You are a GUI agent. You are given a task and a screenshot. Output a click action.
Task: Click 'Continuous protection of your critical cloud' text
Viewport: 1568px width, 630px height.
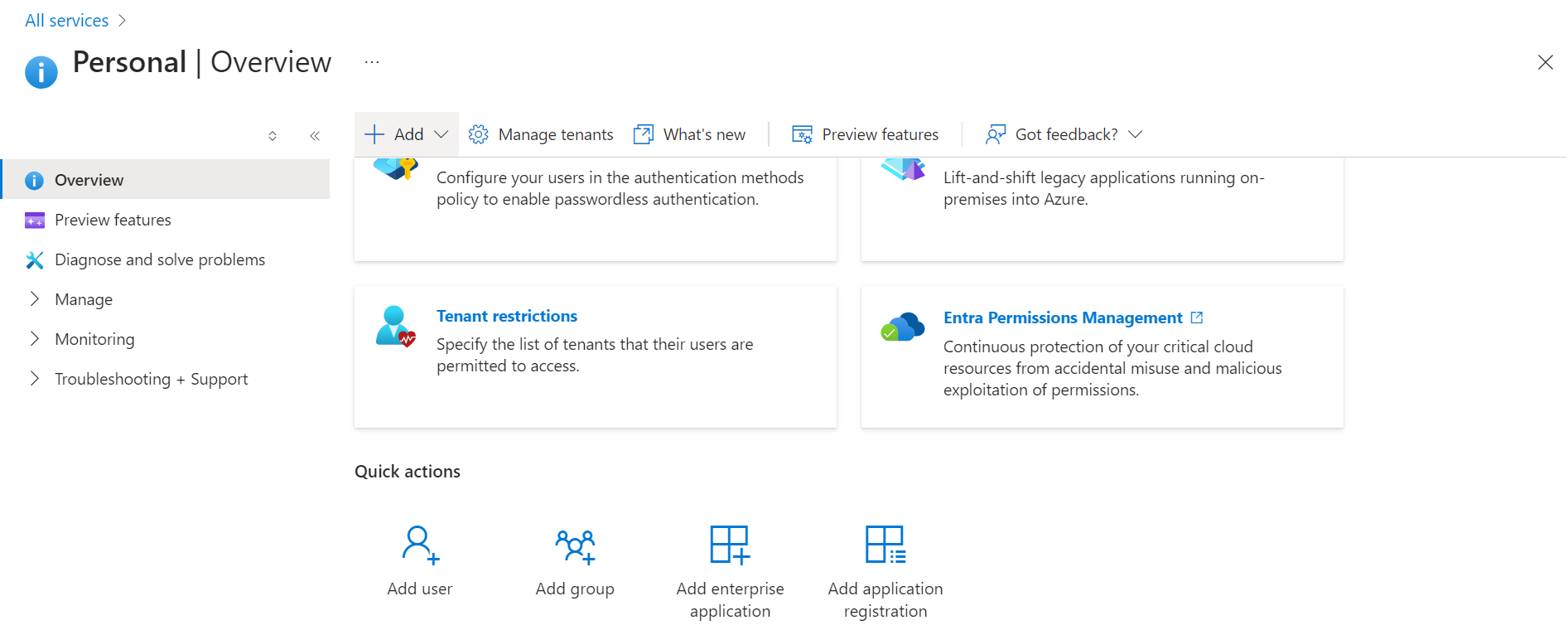[1112, 368]
